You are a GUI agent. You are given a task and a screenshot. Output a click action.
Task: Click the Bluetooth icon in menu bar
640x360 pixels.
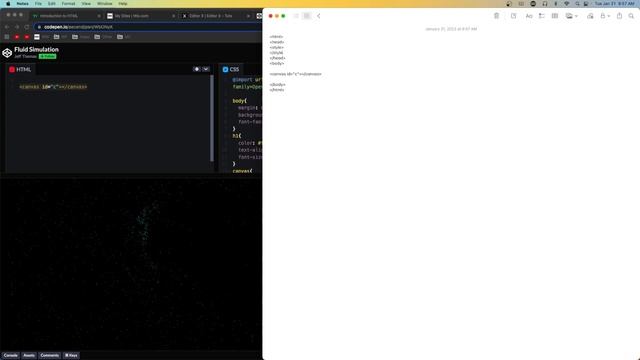click(x=556, y=4)
